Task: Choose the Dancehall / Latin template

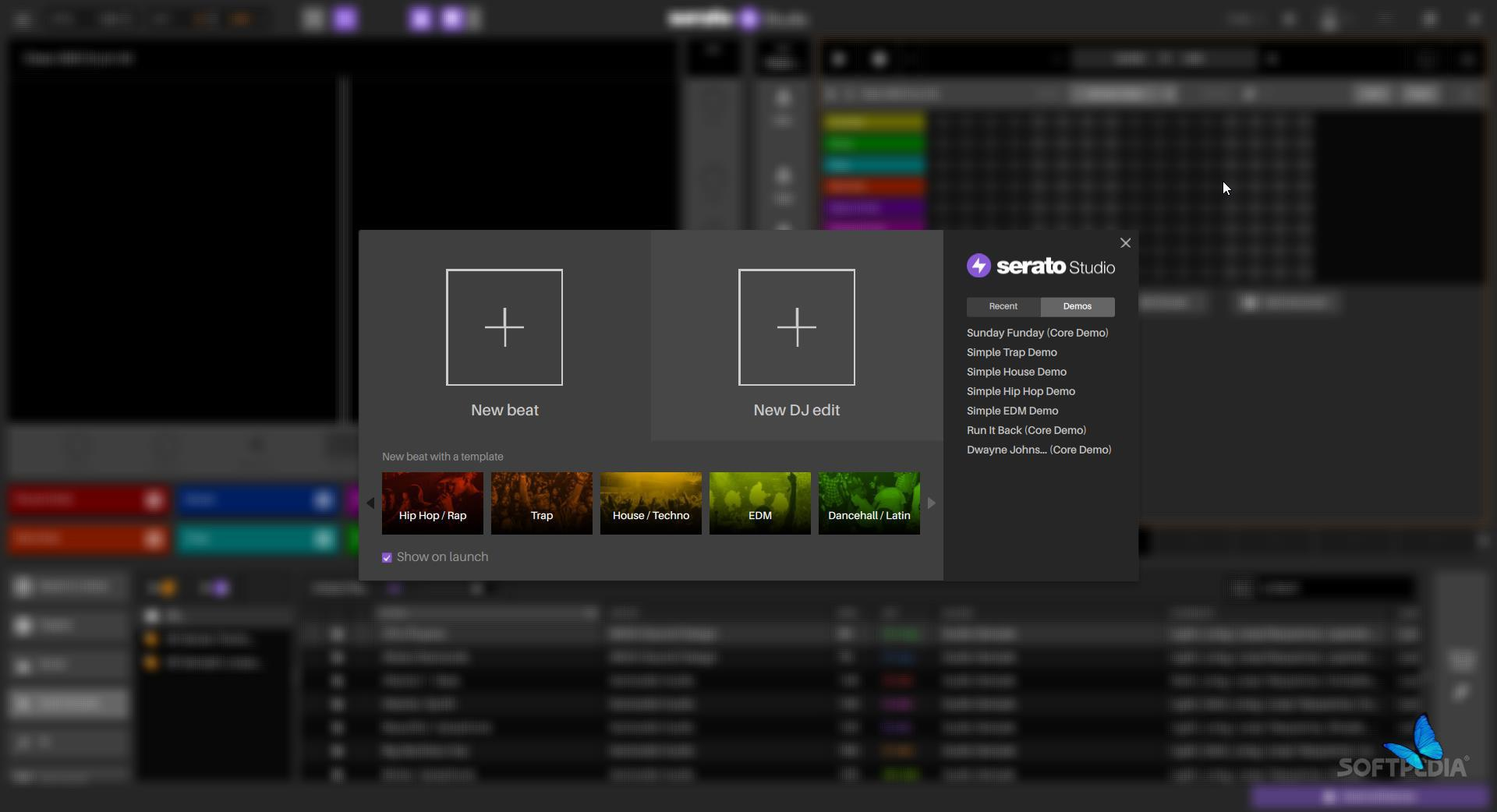Action: (x=869, y=503)
